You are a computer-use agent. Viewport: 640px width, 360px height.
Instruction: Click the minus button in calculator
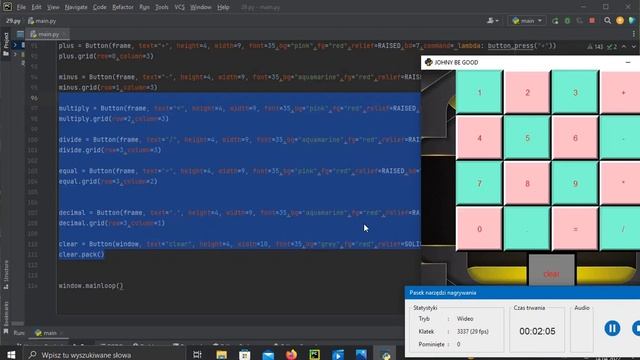tap(620, 138)
